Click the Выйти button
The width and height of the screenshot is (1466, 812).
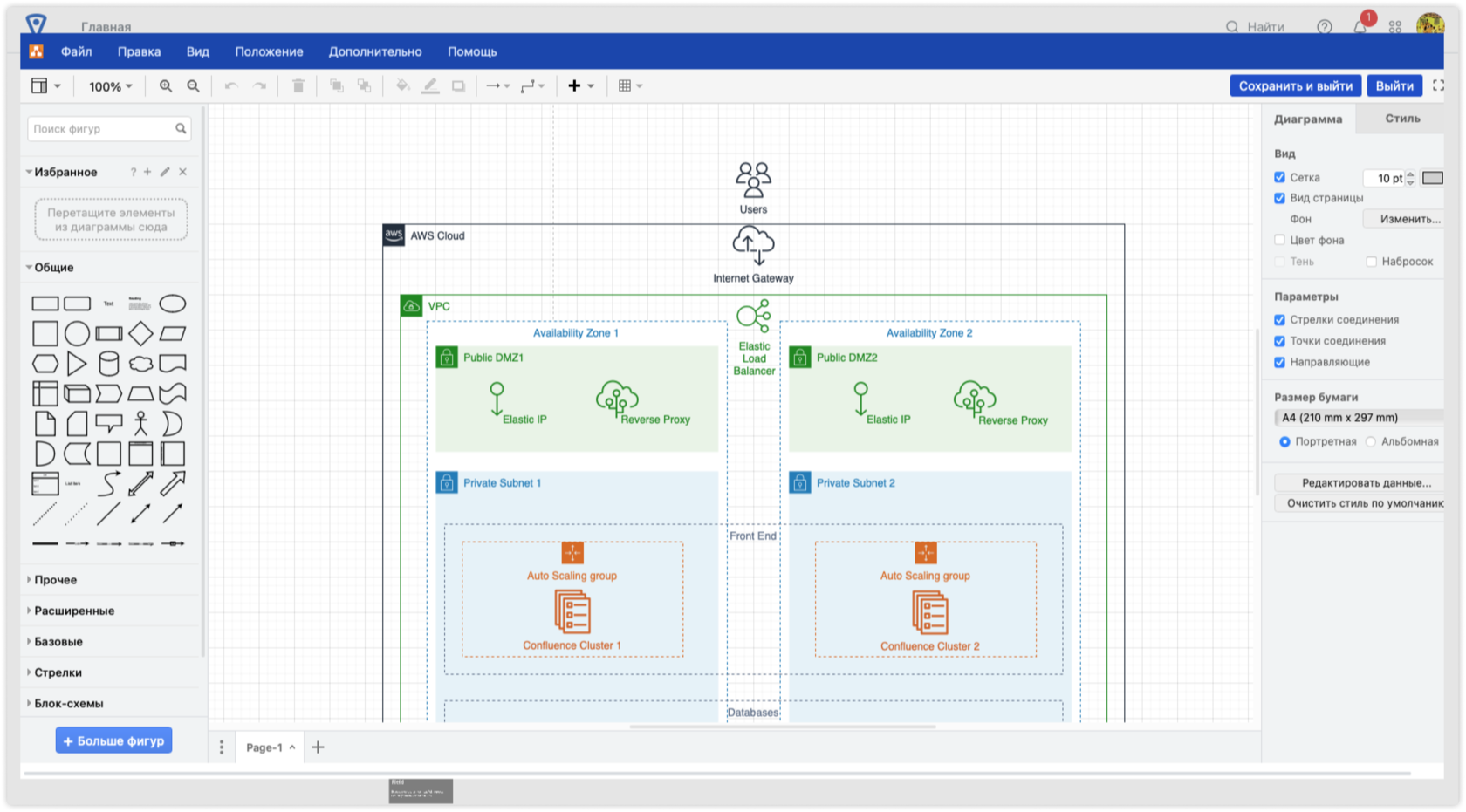coord(1394,85)
